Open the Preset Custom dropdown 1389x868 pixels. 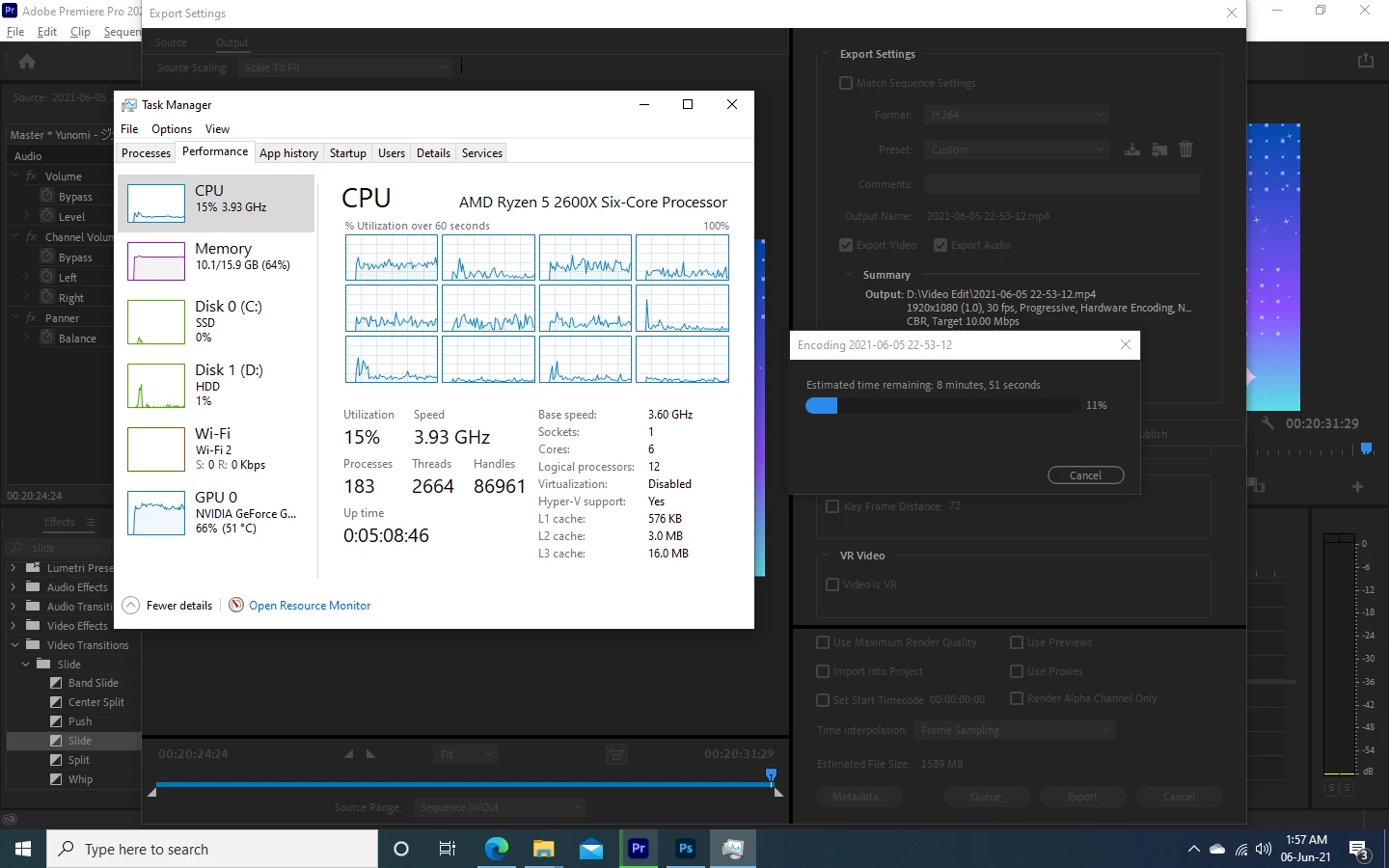click(1017, 149)
